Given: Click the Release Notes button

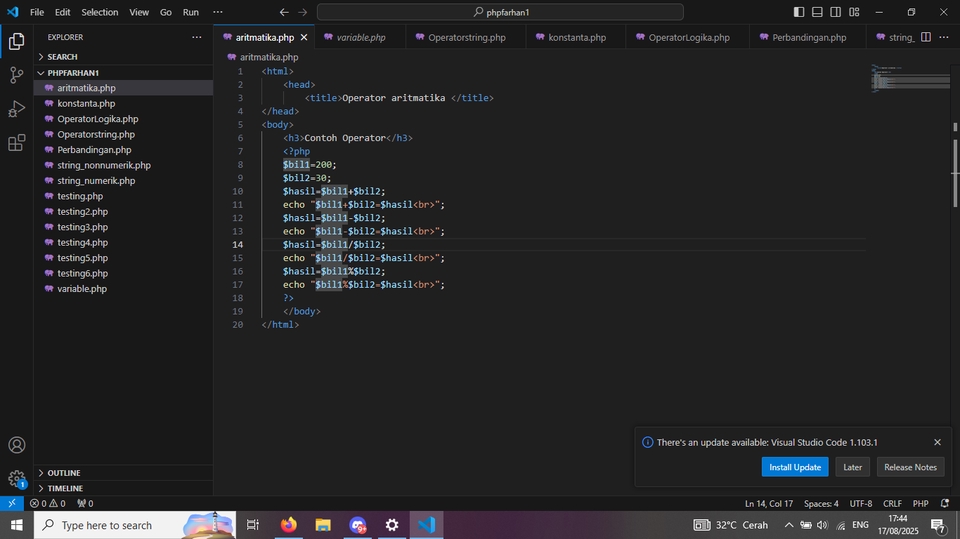Looking at the screenshot, I should [910, 467].
